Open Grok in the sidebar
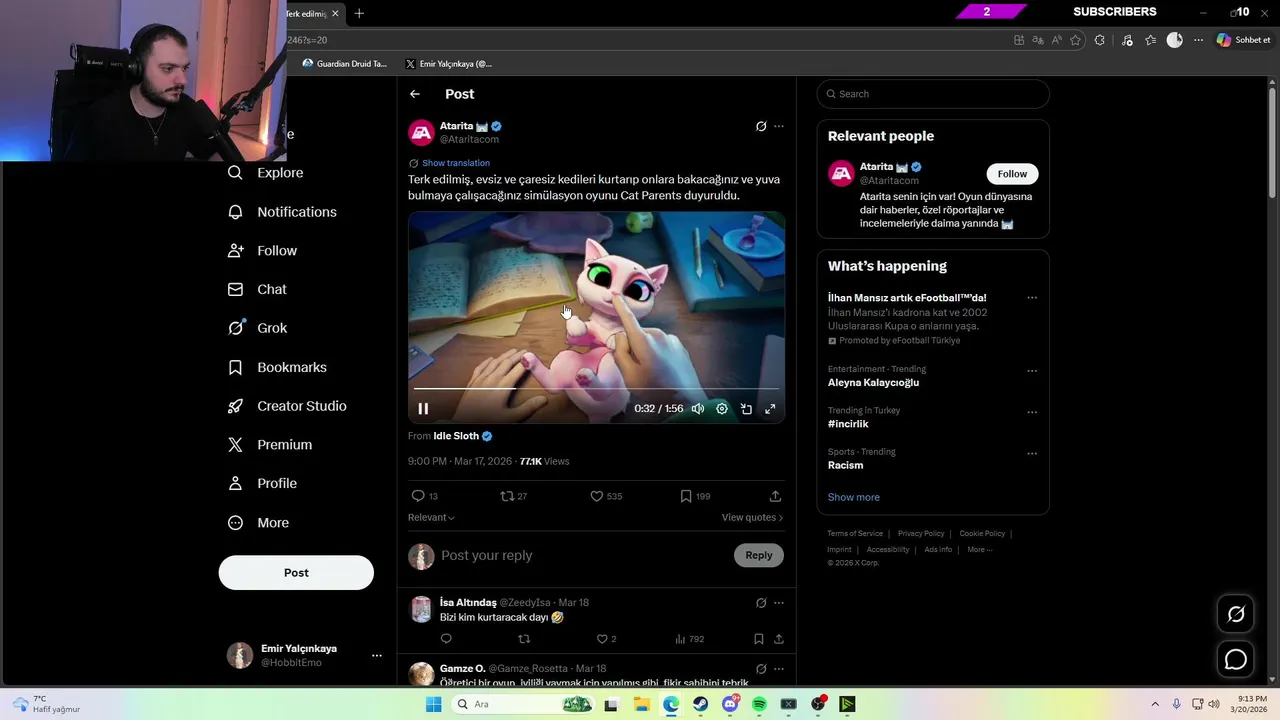 (258, 328)
